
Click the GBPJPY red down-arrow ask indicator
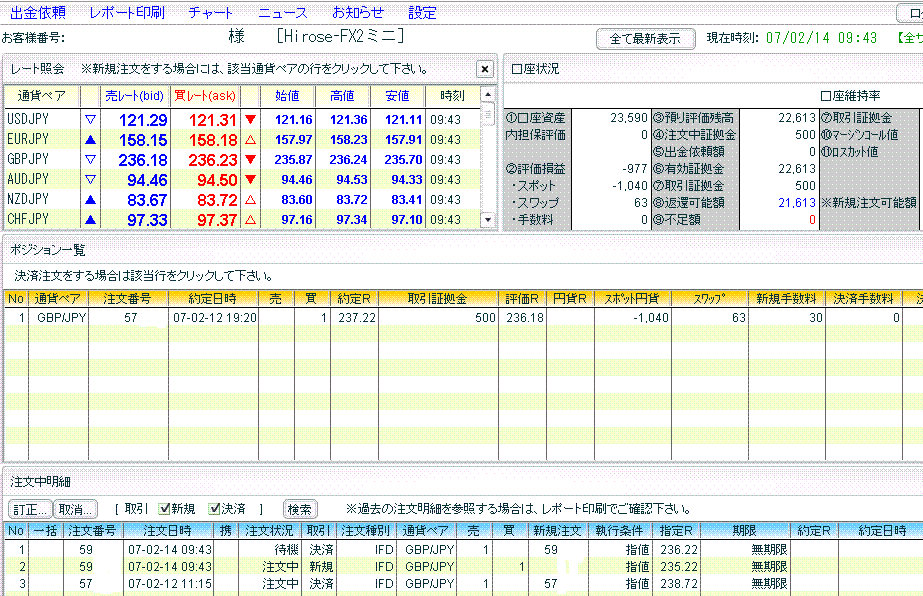coord(250,160)
